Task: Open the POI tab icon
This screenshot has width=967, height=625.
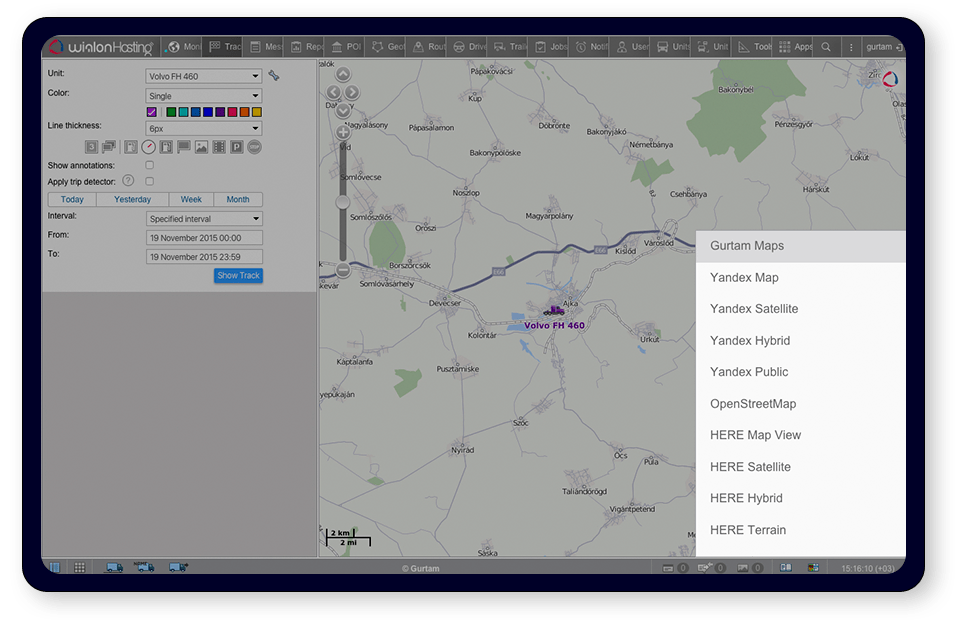Action: pos(337,47)
